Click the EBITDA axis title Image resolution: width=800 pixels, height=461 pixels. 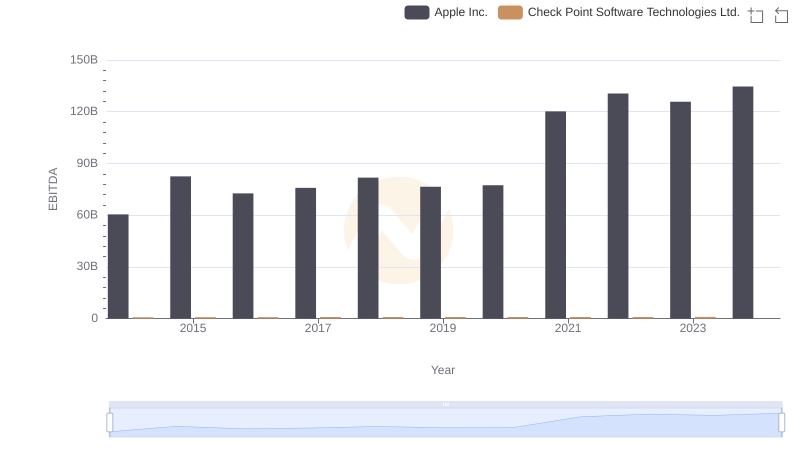53,189
